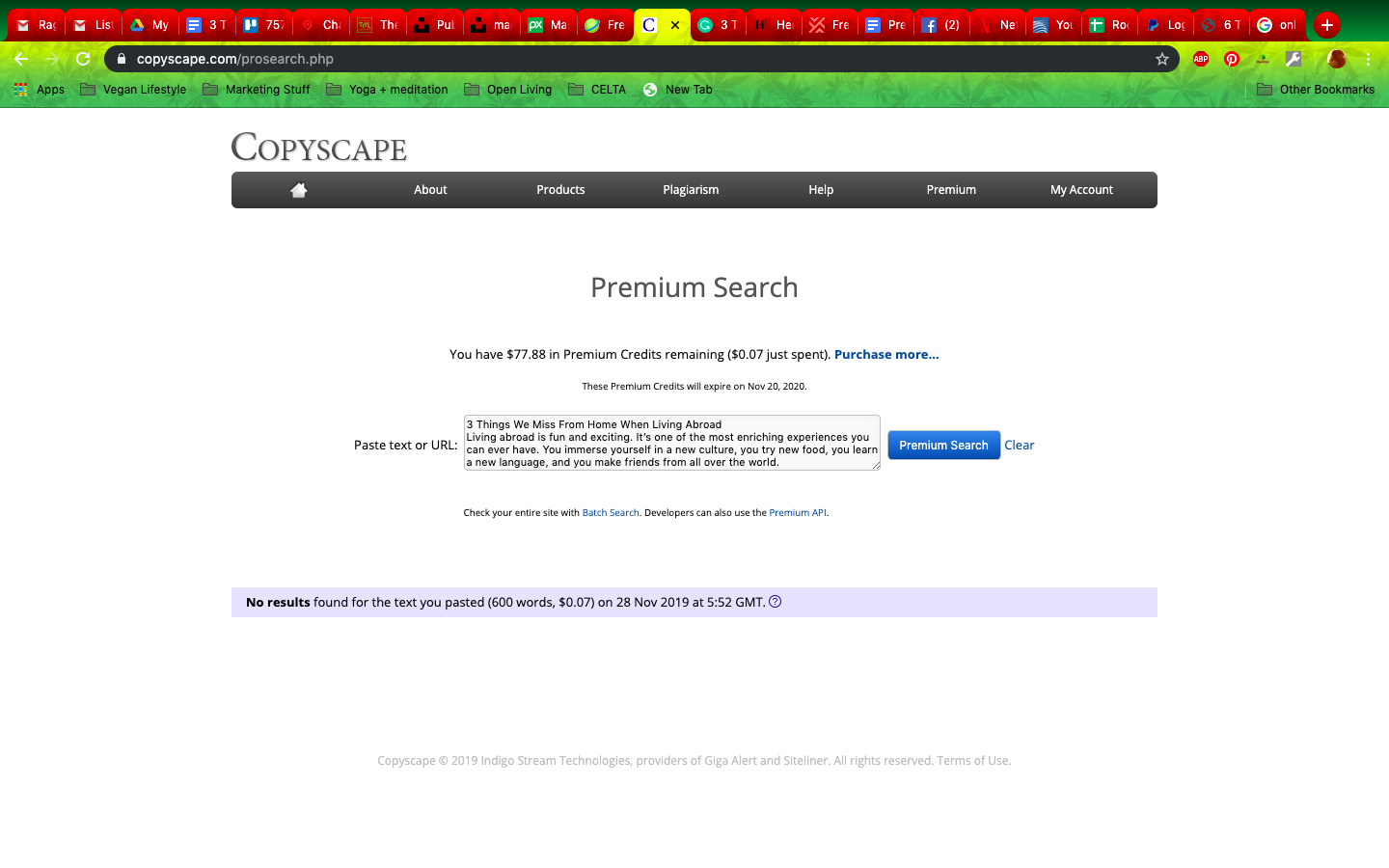Screen dimensions: 1389x868
Task: Go back with the browser back arrow
Action: pyautogui.click(x=21, y=59)
